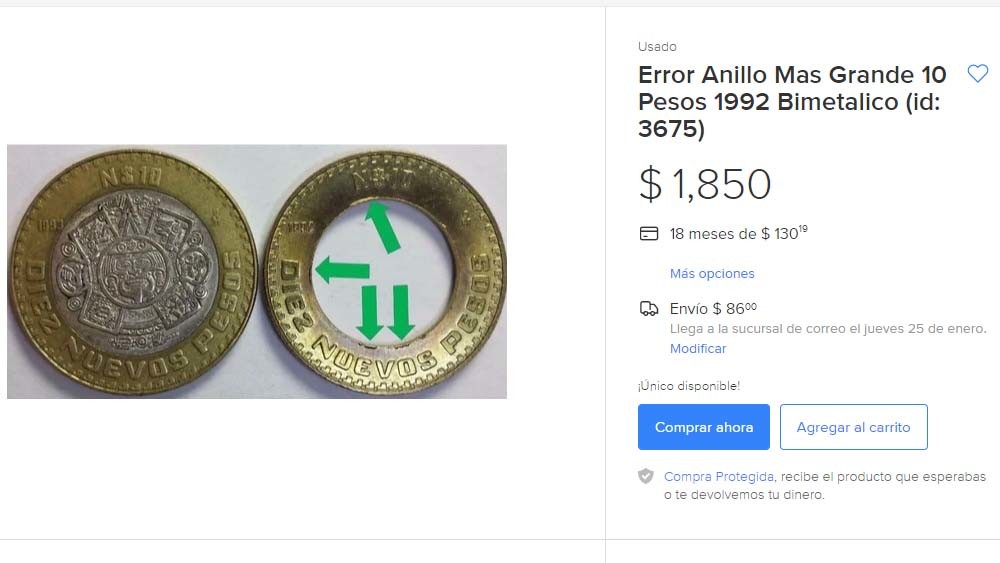
Task: Click the Compra Protegida shield icon
Action: [646, 476]
